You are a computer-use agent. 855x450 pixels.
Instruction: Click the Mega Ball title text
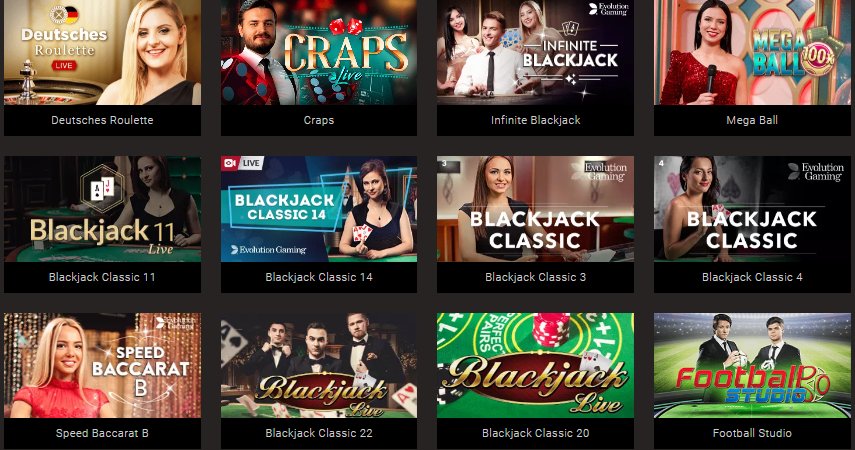point(752,120)
